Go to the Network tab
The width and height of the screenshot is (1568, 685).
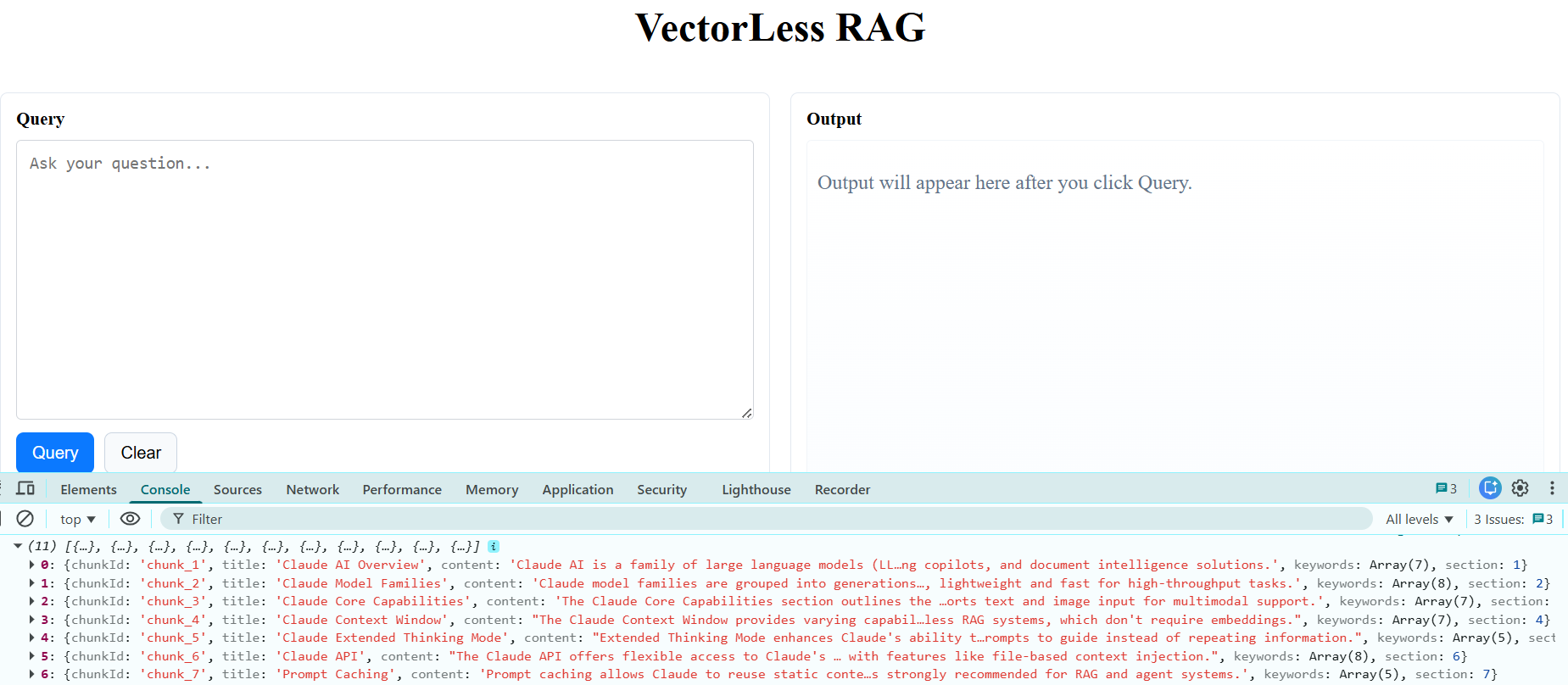point(312,489)
